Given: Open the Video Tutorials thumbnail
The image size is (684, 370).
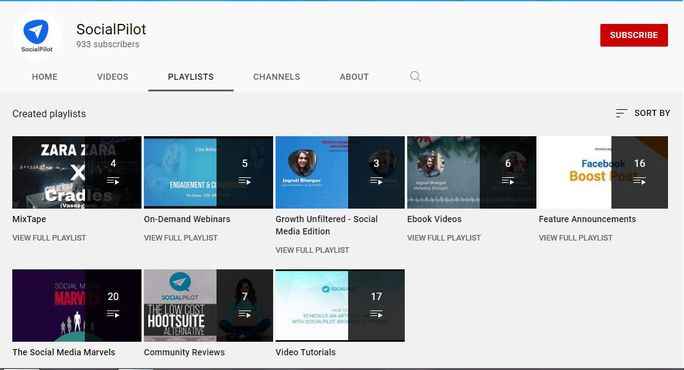Looking at the screenshot, I should coord(340,305).
